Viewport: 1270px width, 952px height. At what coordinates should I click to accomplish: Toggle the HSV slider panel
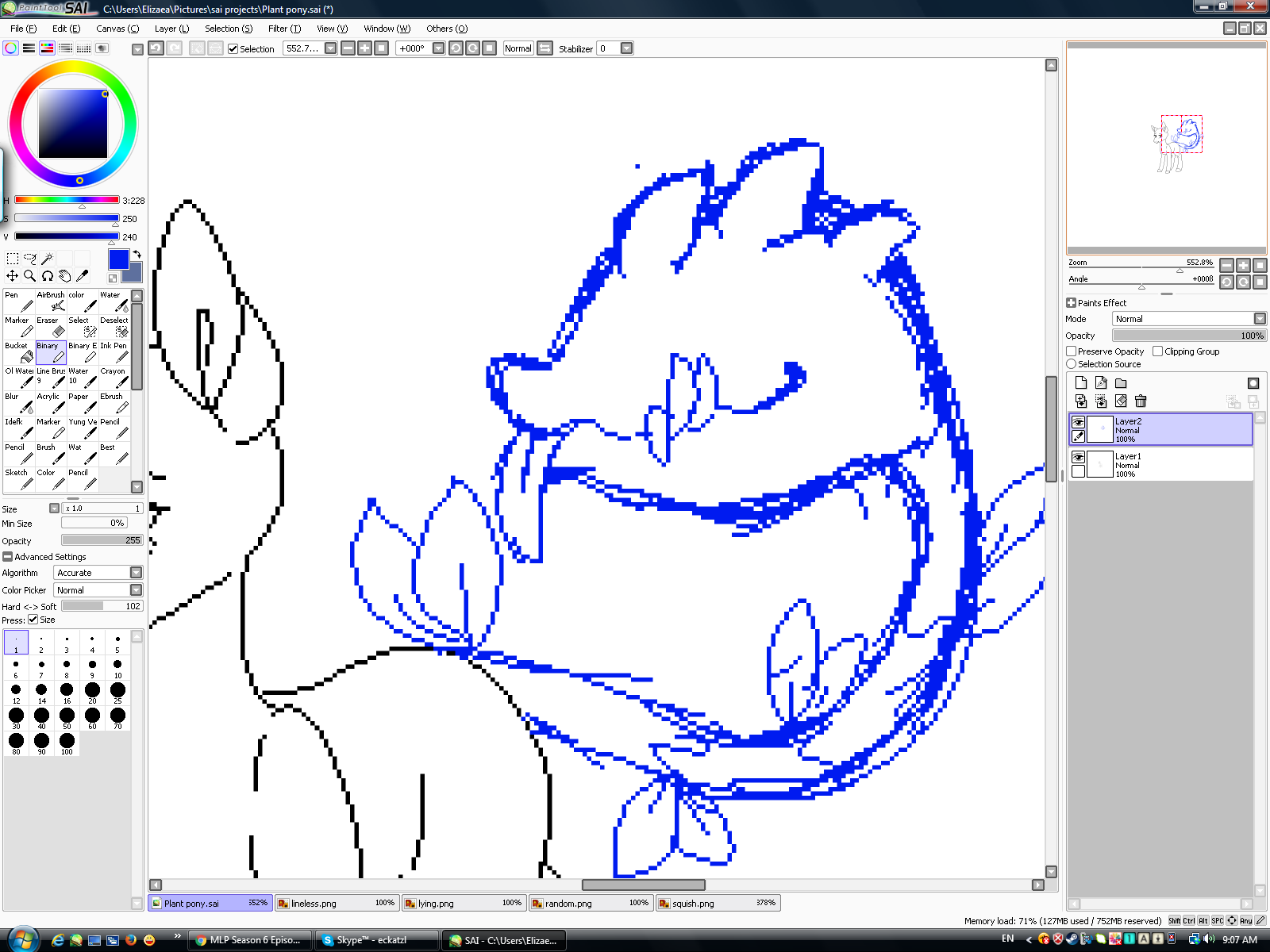[x=47, y=48]
